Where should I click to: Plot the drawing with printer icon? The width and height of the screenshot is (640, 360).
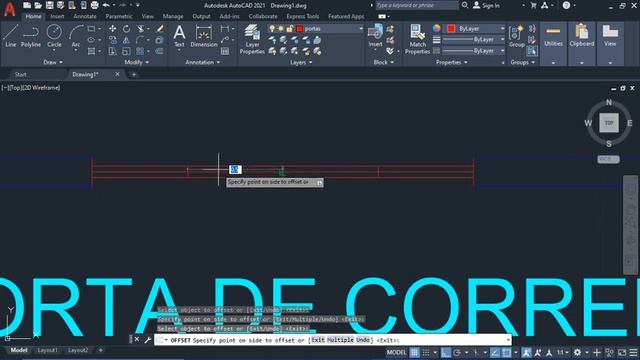pyautogui.click(x=94, y=5)
